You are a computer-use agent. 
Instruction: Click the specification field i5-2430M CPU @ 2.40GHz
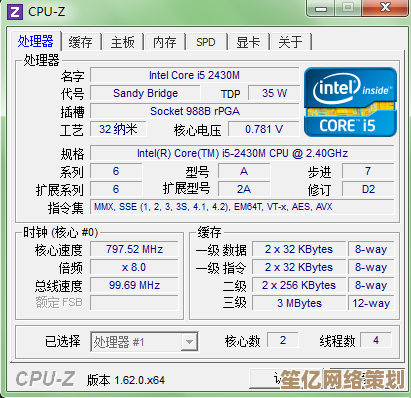point(242,153)
